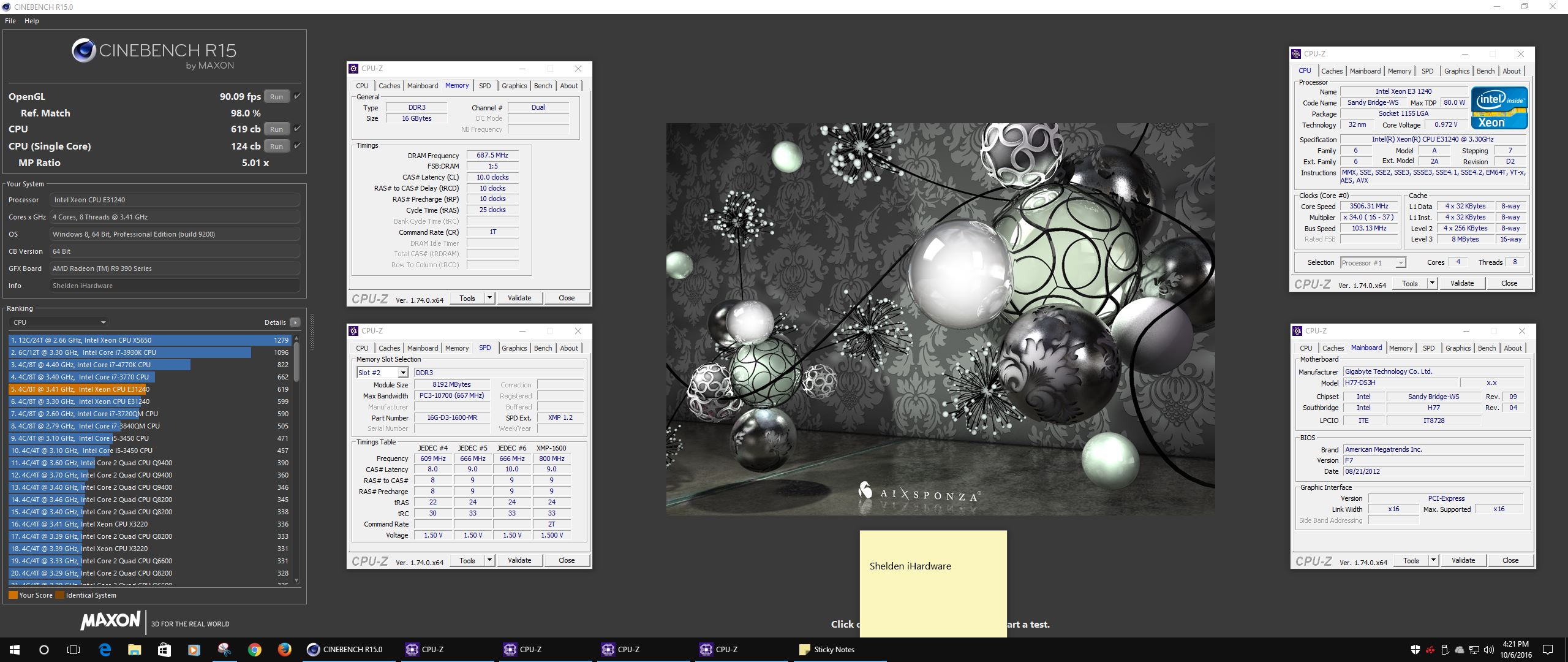Image resolution: width=1568 pixels, height=662 pixels.
Task: Click the CPU-Z Memory window title icon
Action: click(x=353, y=69)
